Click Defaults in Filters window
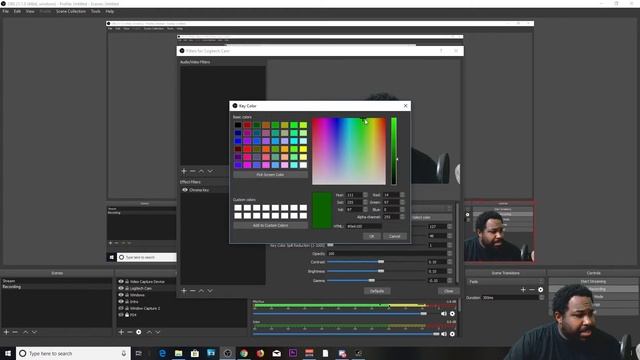 377,291
